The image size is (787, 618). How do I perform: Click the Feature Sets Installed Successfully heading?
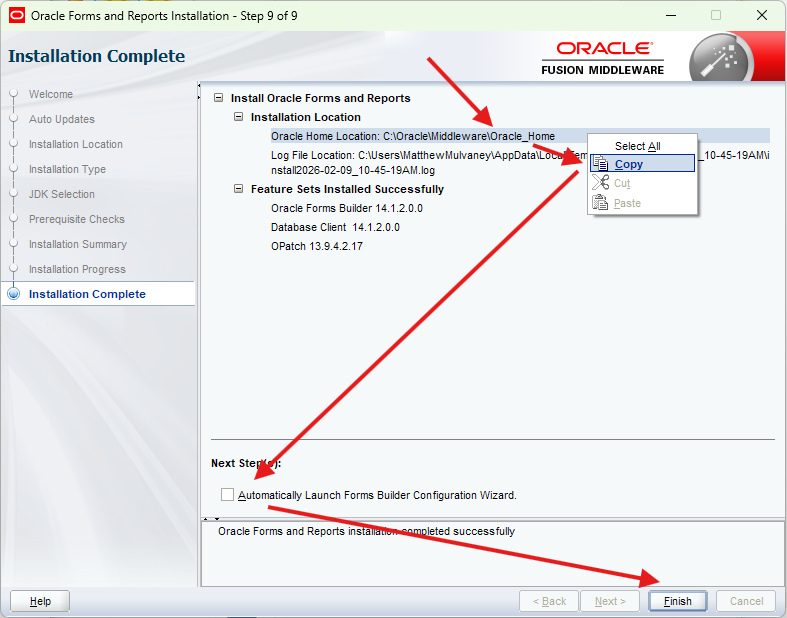click(347, 189)
